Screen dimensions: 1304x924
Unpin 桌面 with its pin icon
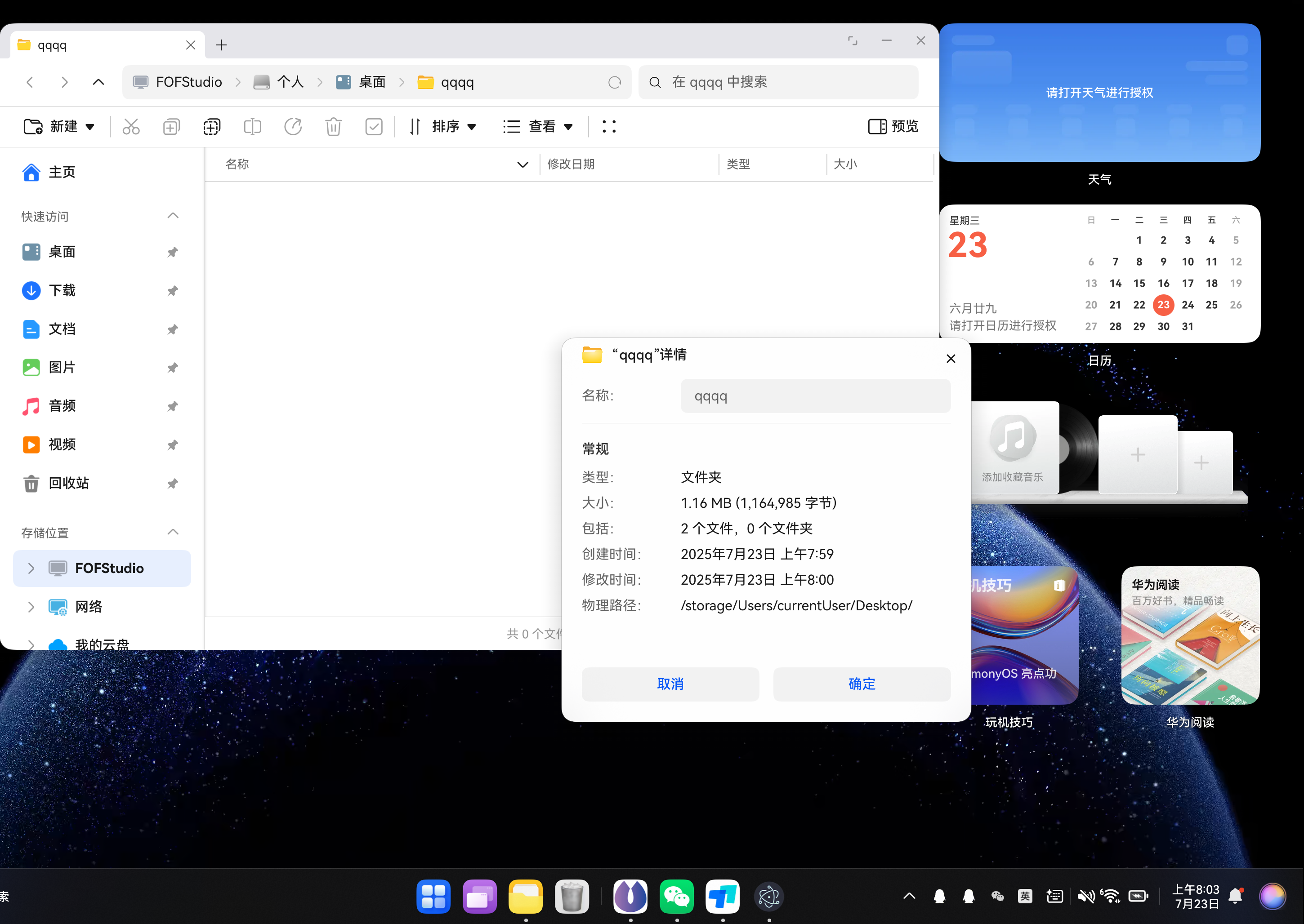[173, 252]
